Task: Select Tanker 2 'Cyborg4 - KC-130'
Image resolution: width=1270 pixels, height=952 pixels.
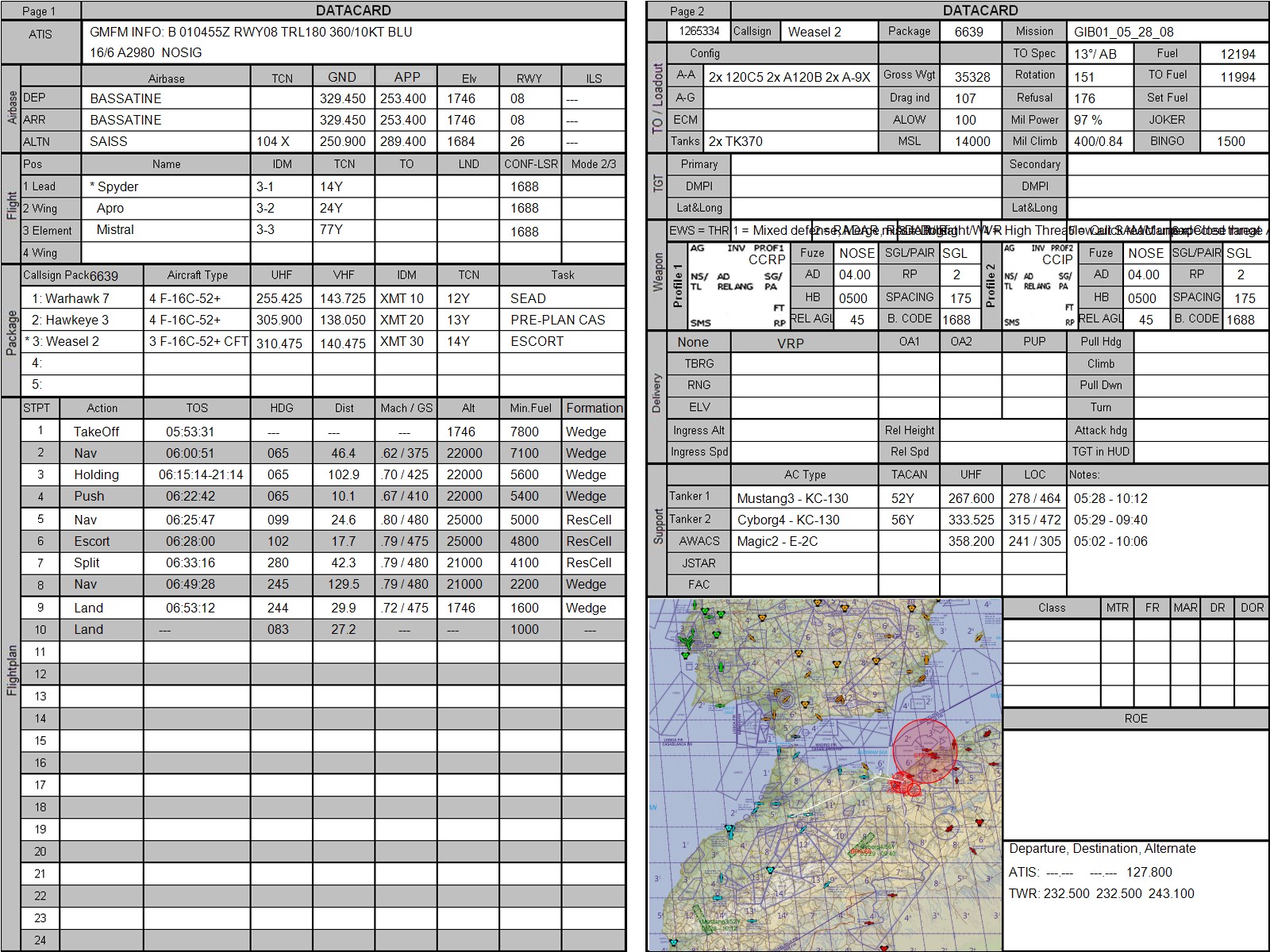Action: pyautogui.click(x=788, y=520)
